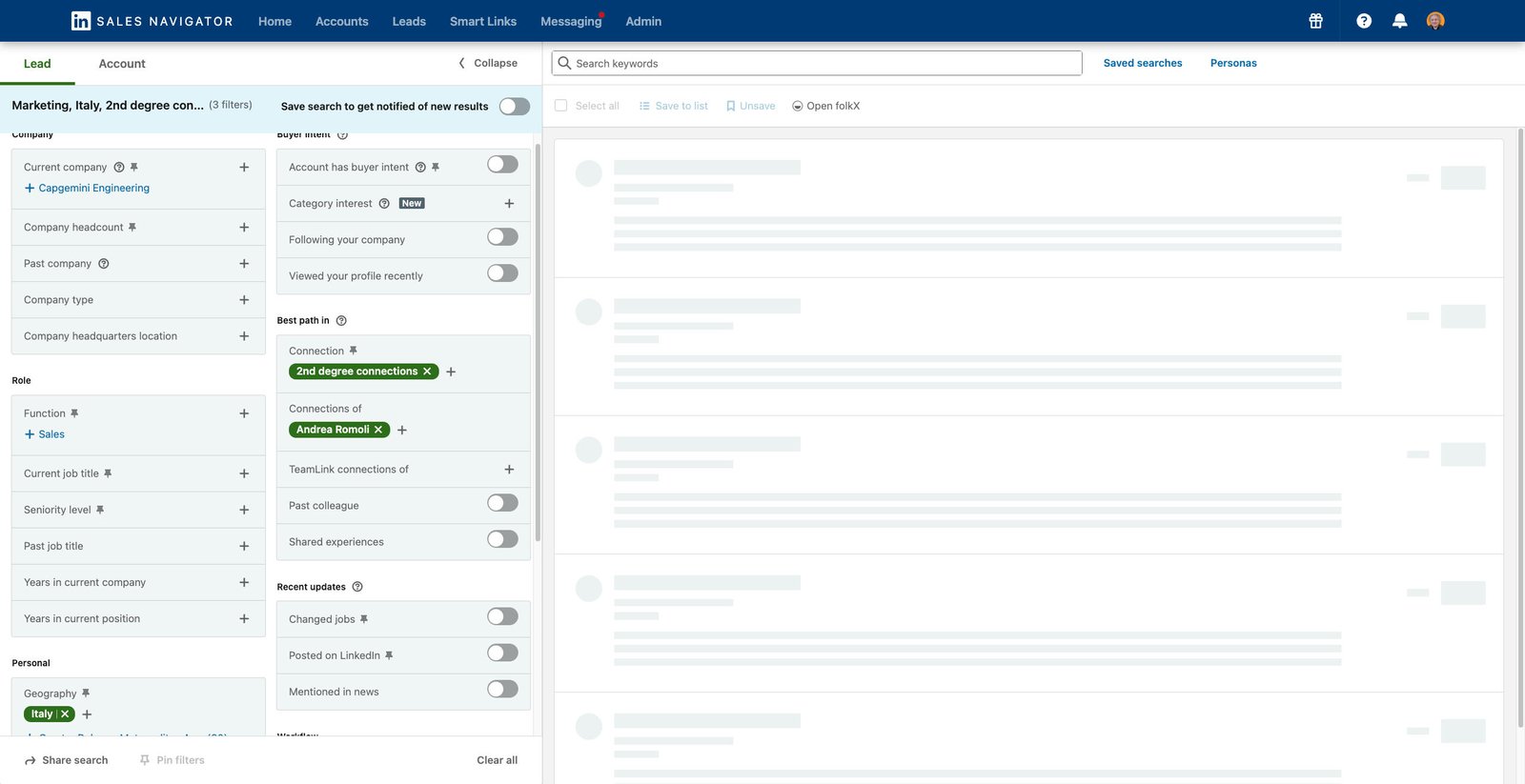
Task: Open the Accounts menu in navigation
Action: pos(342,21)
